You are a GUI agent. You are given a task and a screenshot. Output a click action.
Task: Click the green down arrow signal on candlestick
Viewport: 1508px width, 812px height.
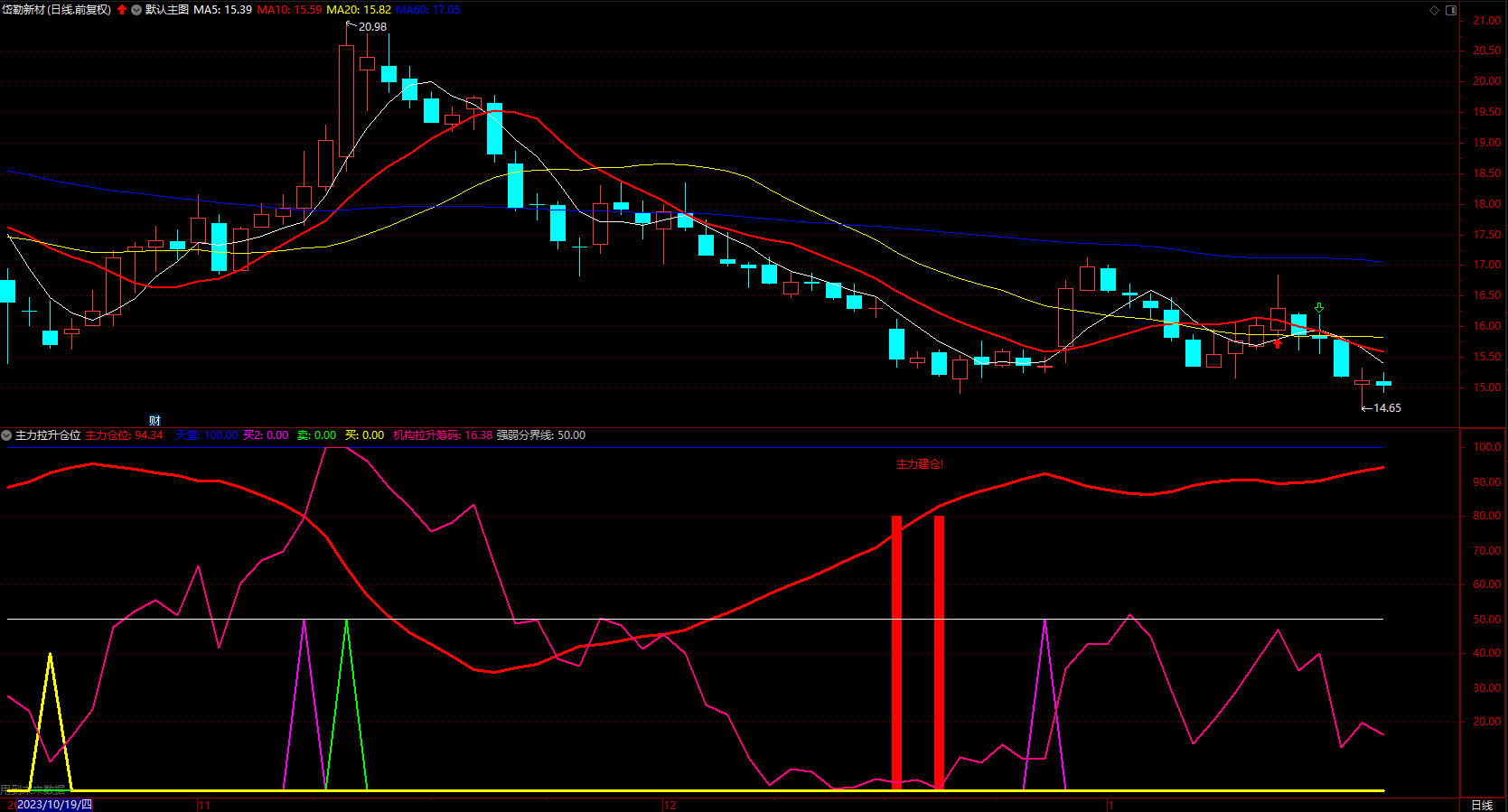click(x=1319, y=308)
